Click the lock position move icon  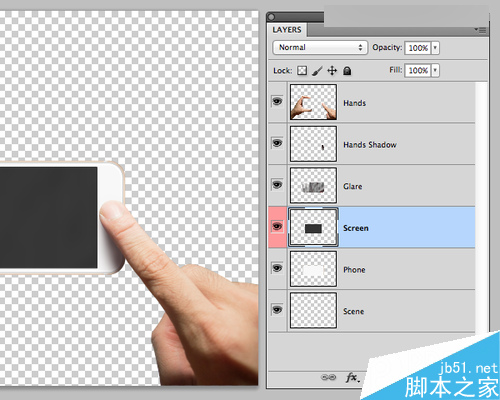(x=332, y=71)
